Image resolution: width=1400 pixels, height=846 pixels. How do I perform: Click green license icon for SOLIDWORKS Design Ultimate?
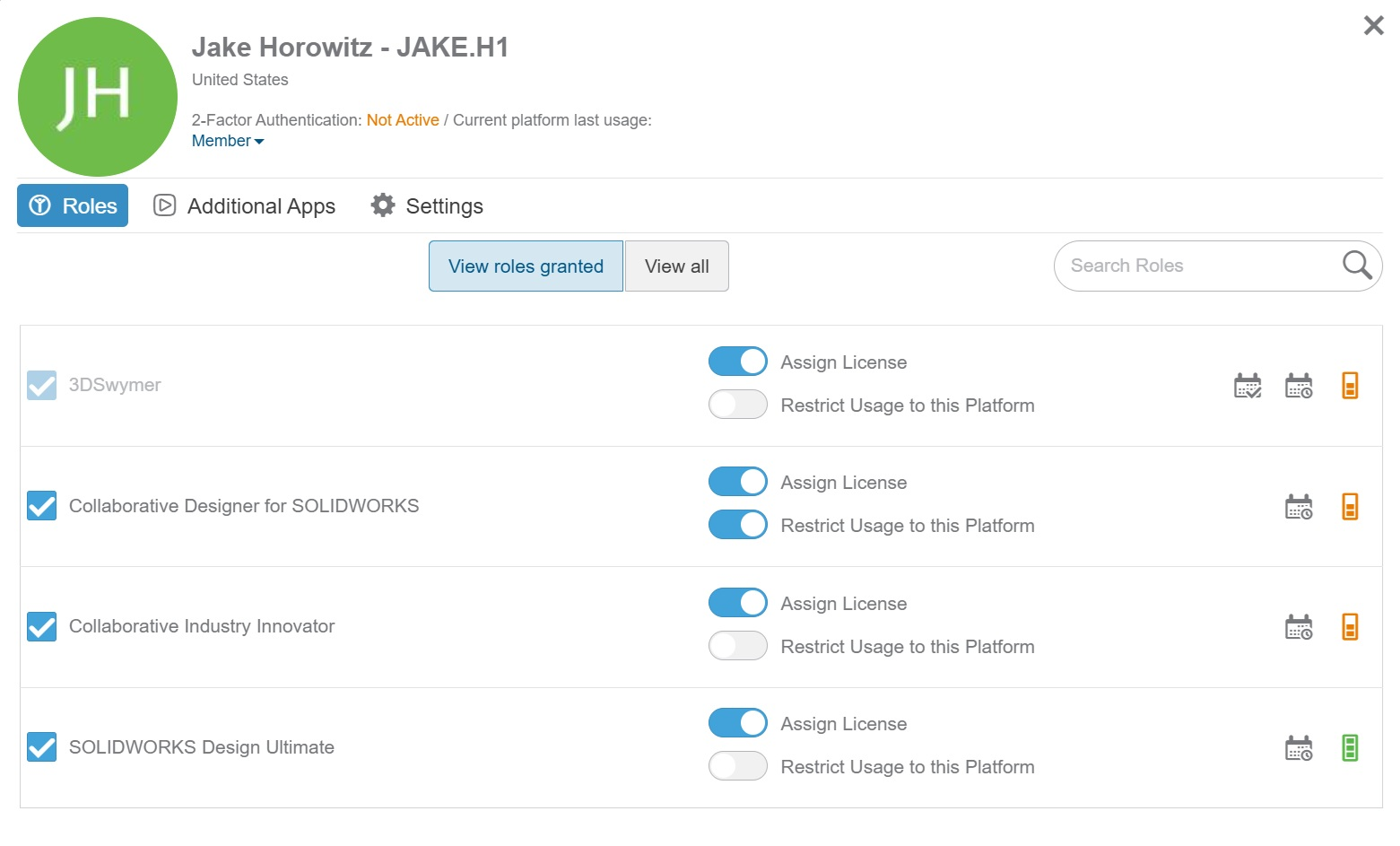(1350, 748)
